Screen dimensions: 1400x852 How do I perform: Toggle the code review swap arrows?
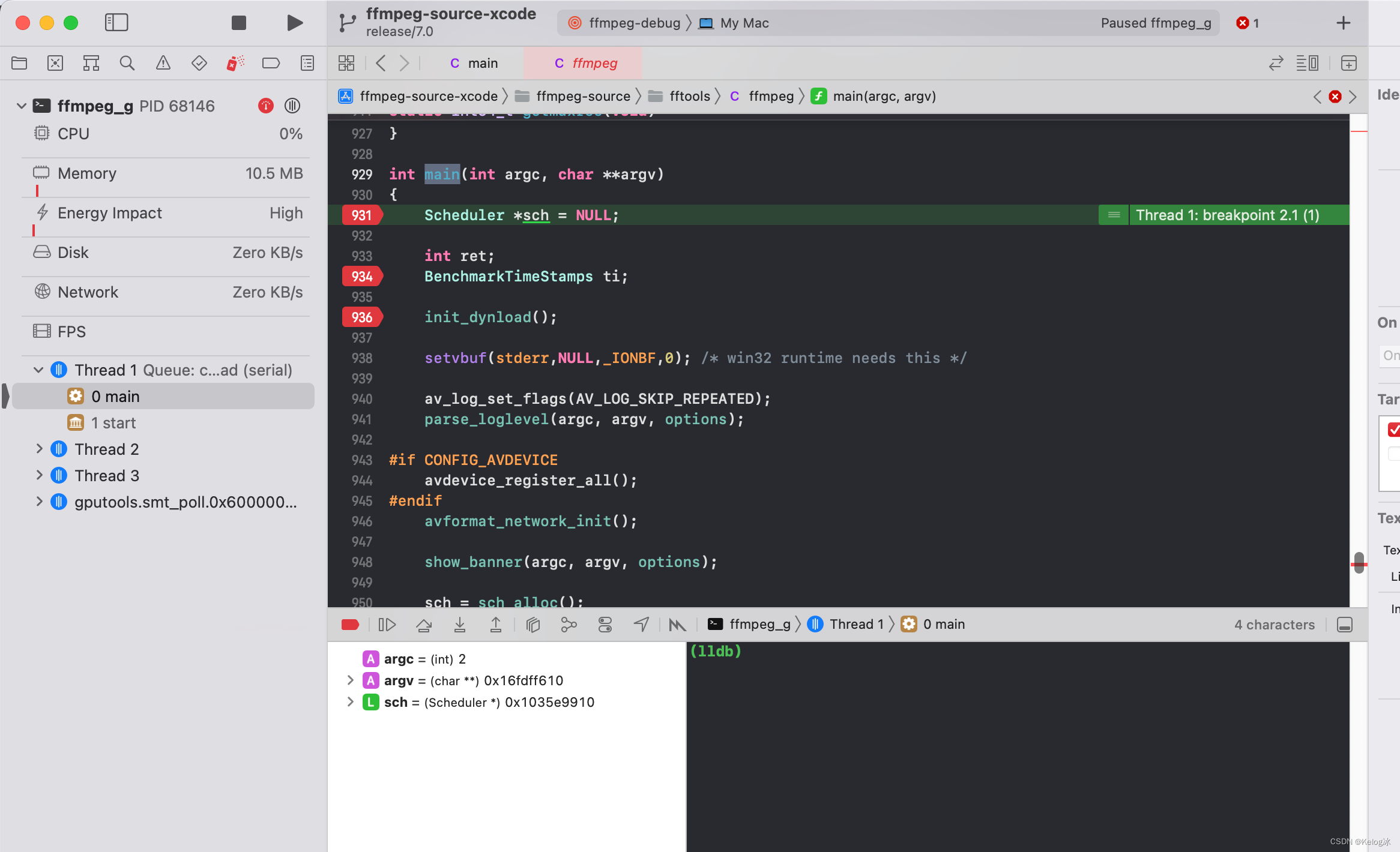[1276, 63]
